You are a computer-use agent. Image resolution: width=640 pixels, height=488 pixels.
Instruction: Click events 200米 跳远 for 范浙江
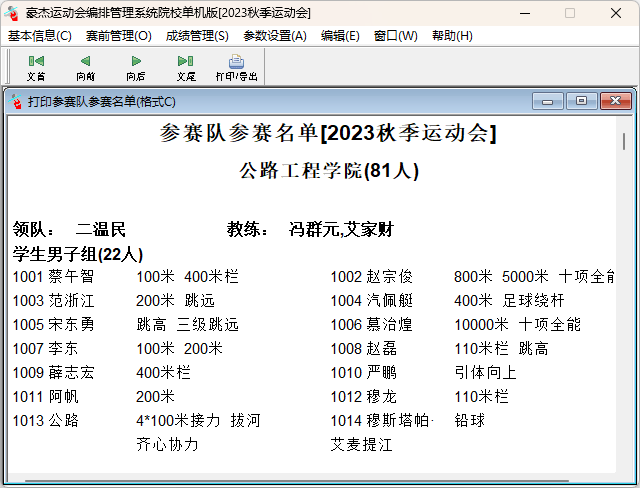coord(176,301)
